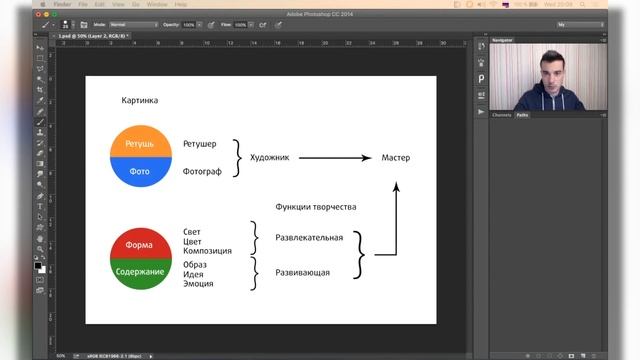Click delete path trash icon
The height and width of the screenshot is (360, 640).
coord(594,356)
